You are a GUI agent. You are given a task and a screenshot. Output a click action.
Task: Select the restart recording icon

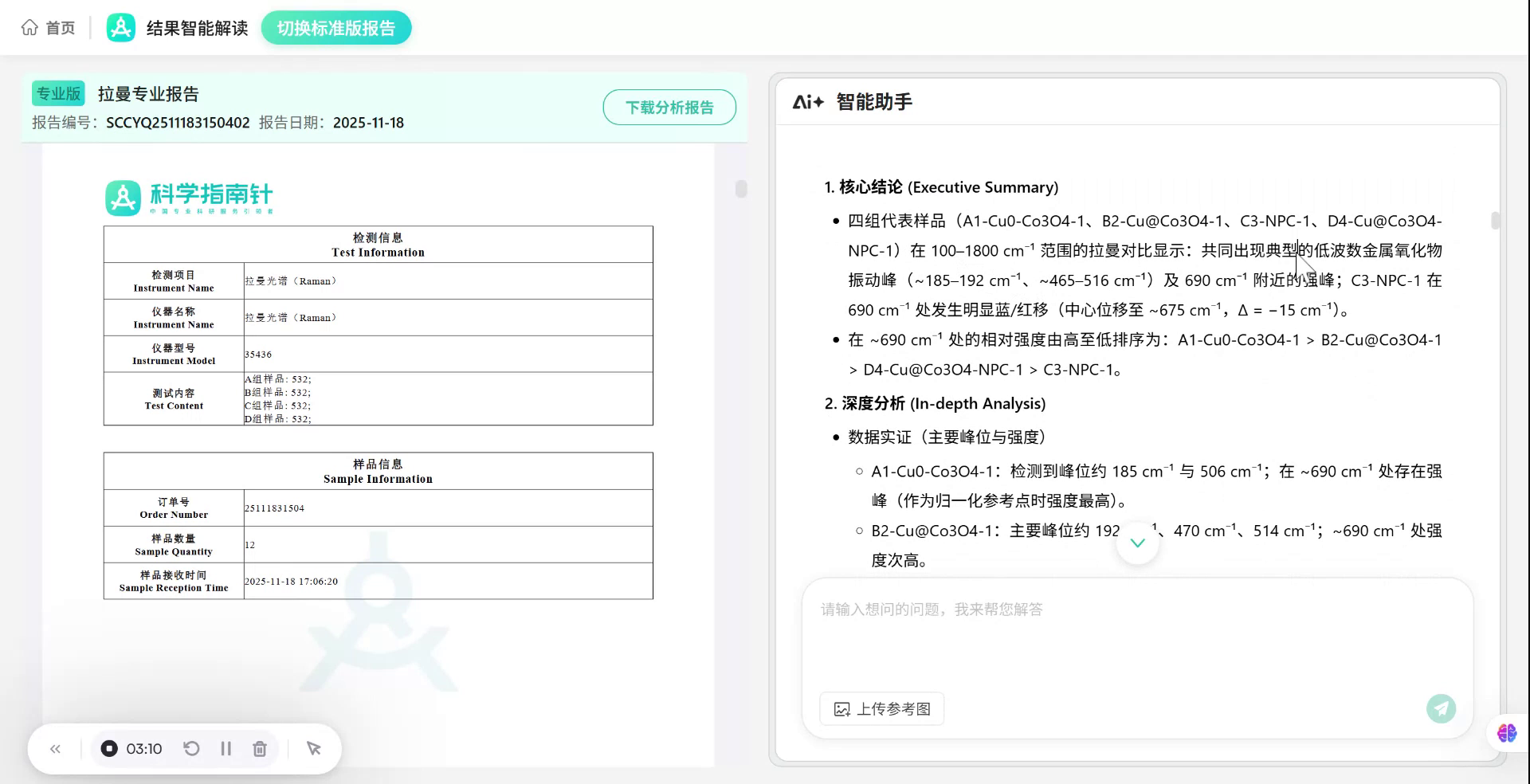coord(190,748)
